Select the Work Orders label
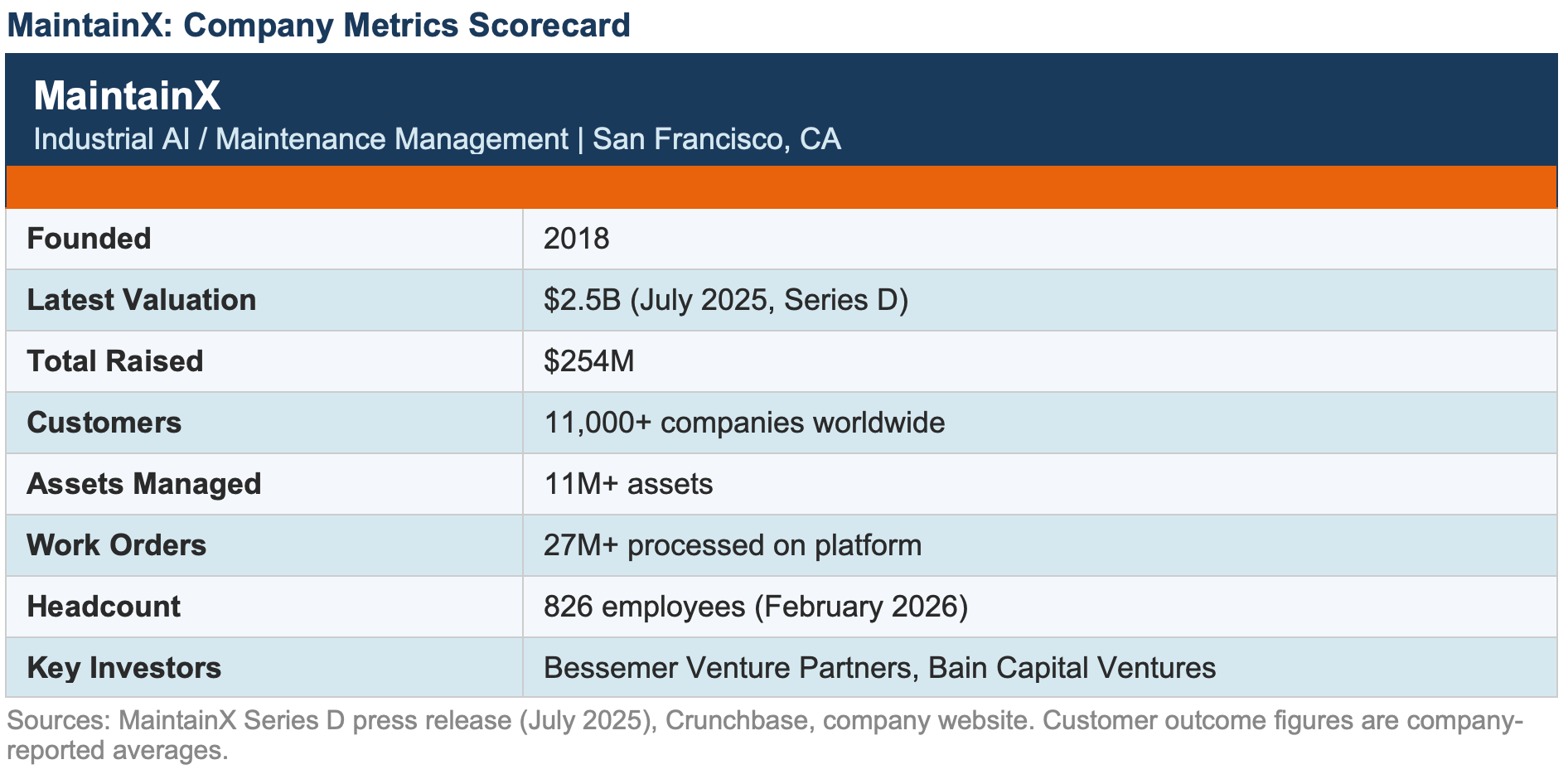The image size is (1568, 779). pyautogui.click(x=116, y=545)
